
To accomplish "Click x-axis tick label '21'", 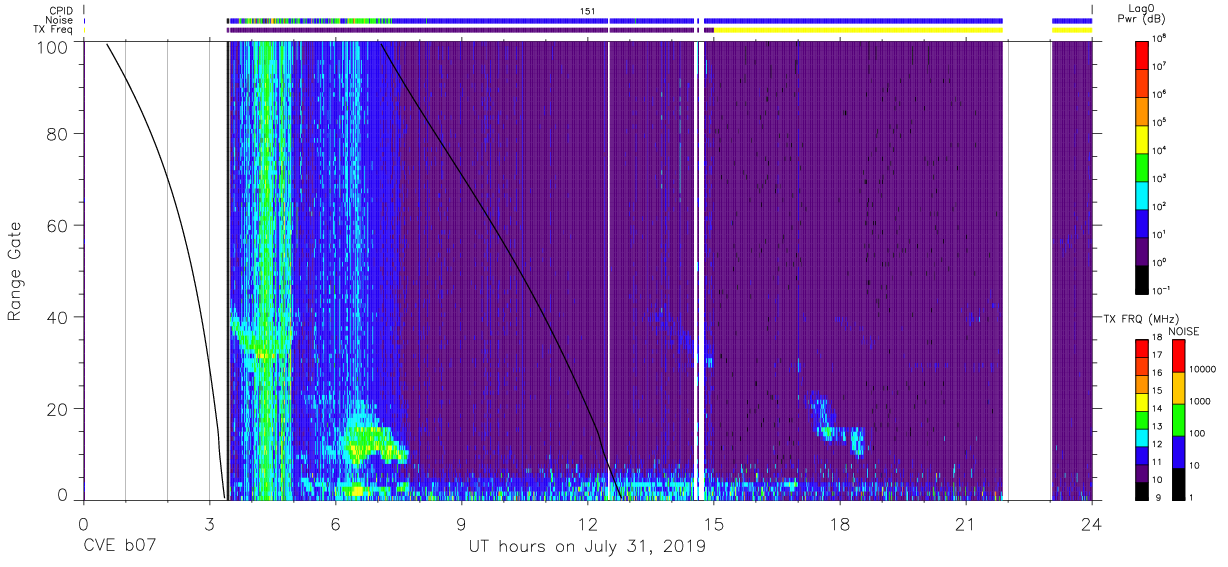I will point(966,523).
